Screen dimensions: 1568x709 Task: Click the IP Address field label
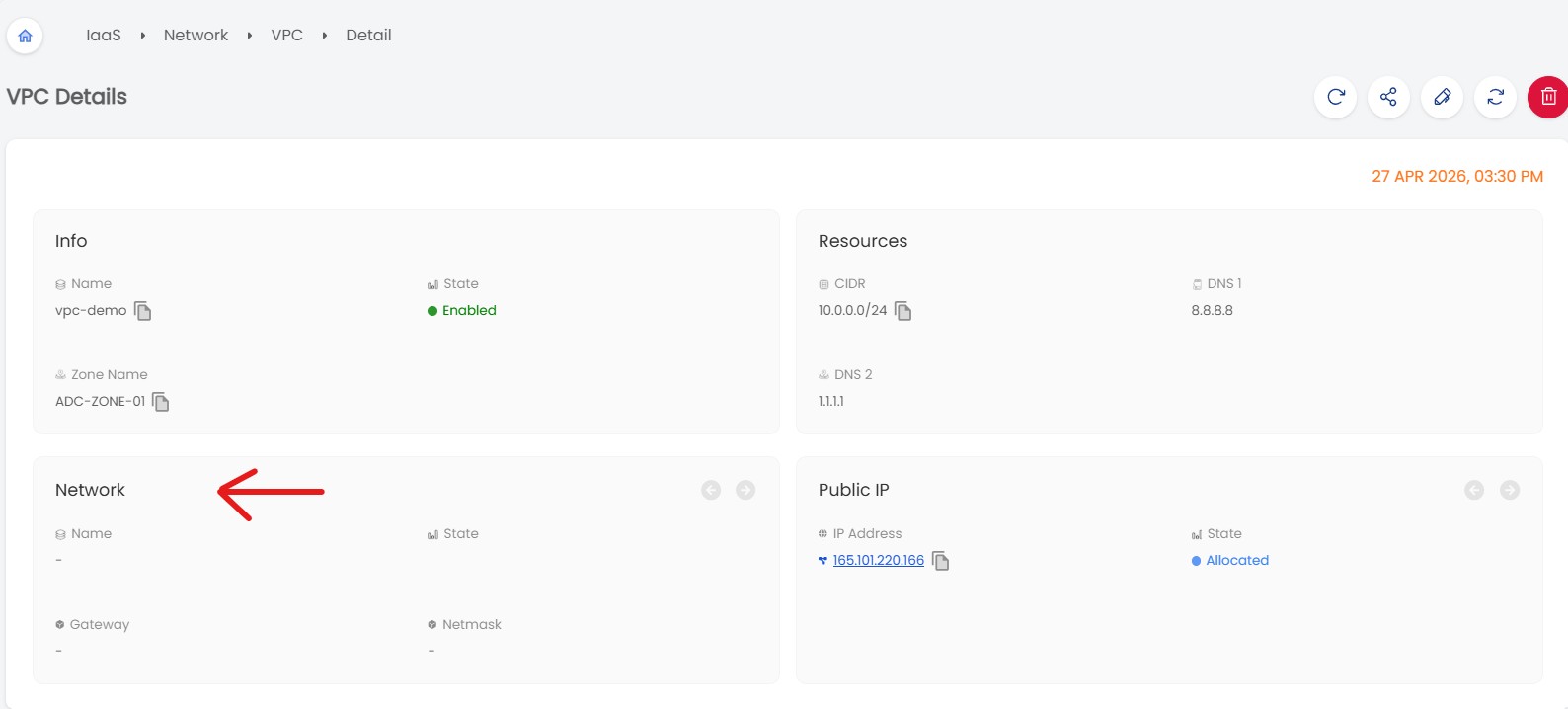coord(867,533)
